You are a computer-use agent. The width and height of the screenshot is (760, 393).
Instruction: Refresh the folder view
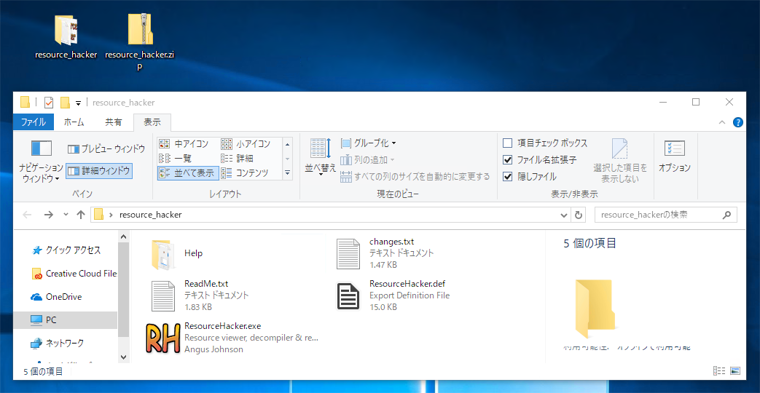tap(577, 215)
